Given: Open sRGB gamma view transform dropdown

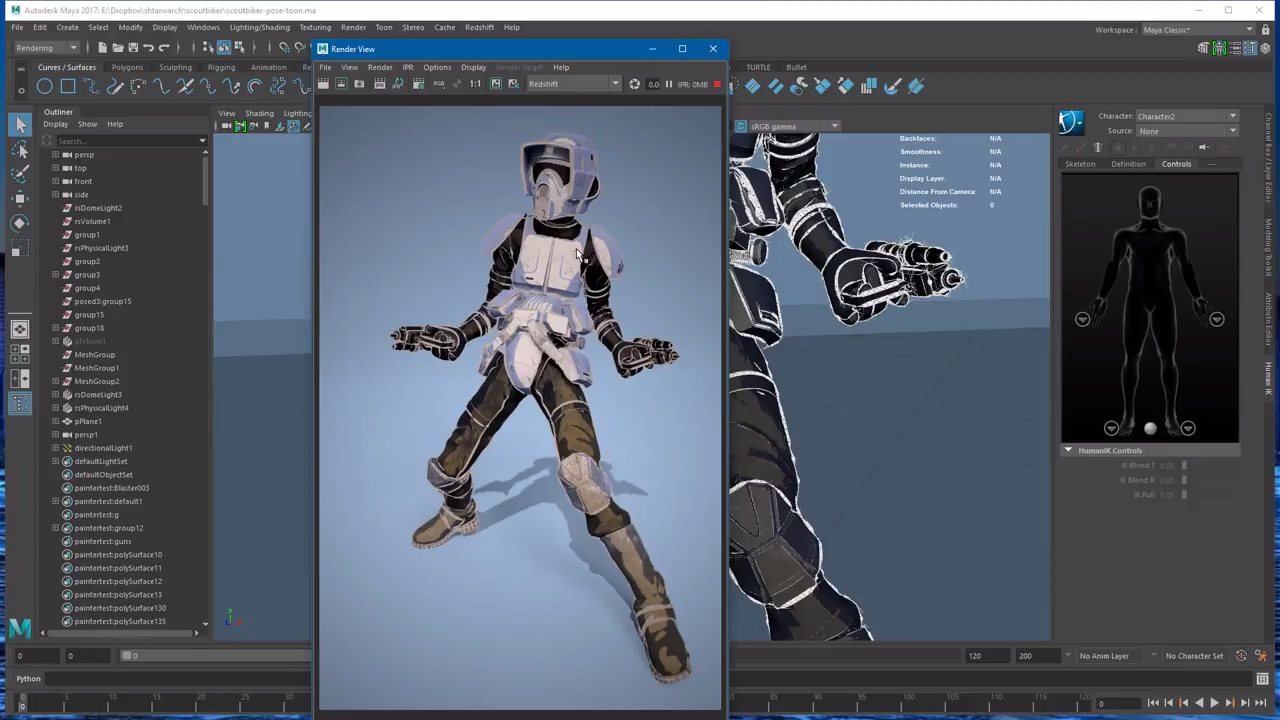Looking at the screenshot, I should pyautogui.click(x=794, y=127).
